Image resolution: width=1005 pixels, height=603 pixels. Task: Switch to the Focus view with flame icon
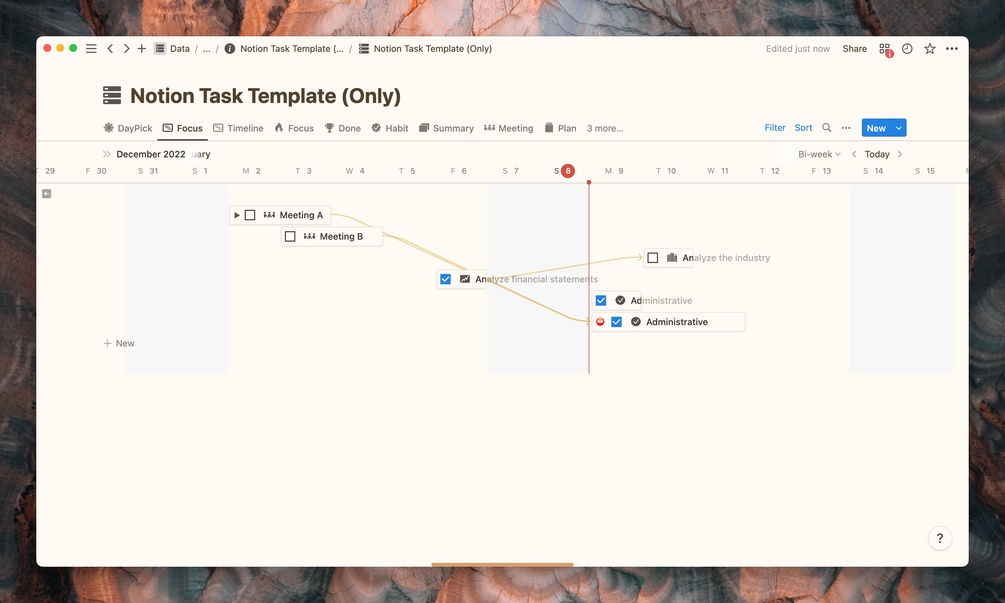click(294, 128)
